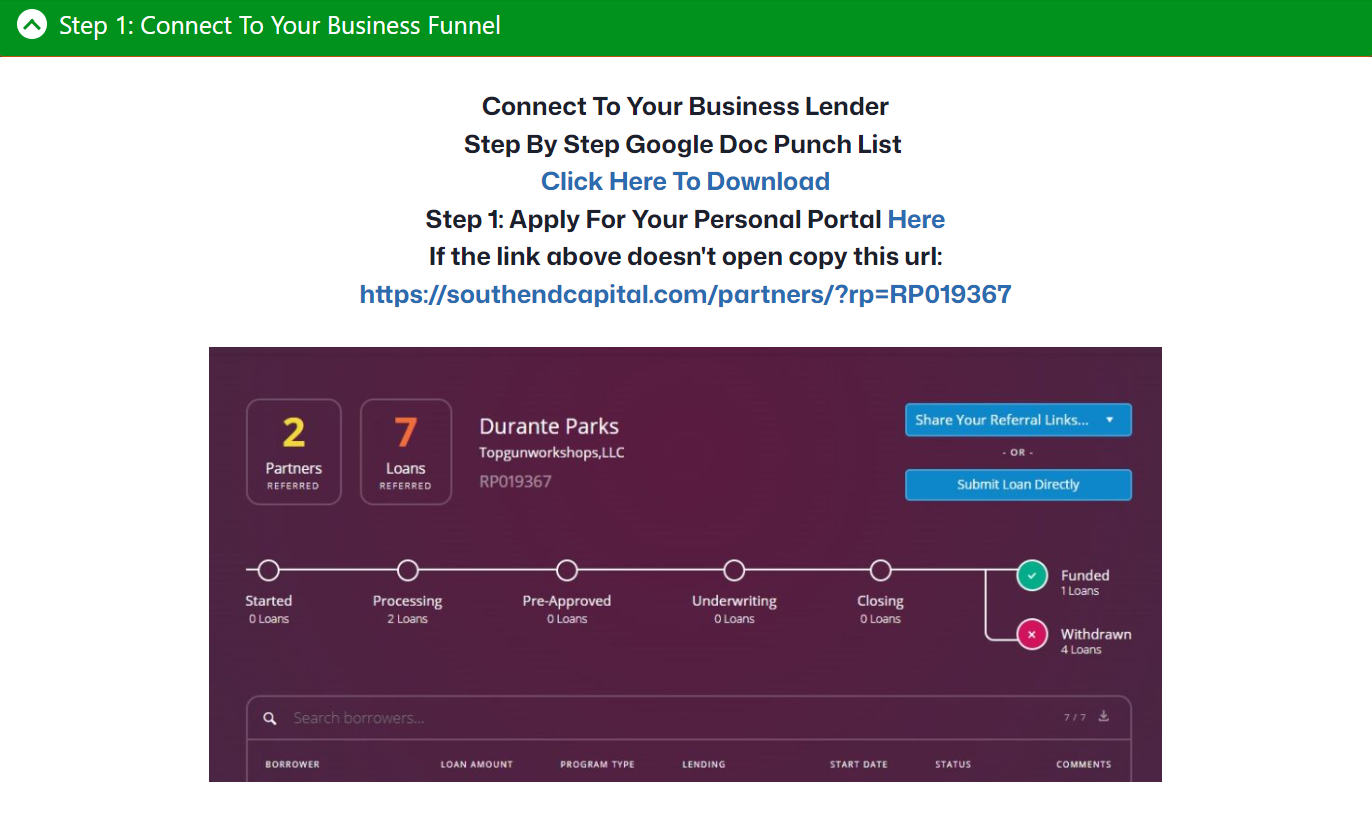Screen dimensions: 1372x825
Task: Click the Pre-Approved stage circle marker
Action: (567, 570)
